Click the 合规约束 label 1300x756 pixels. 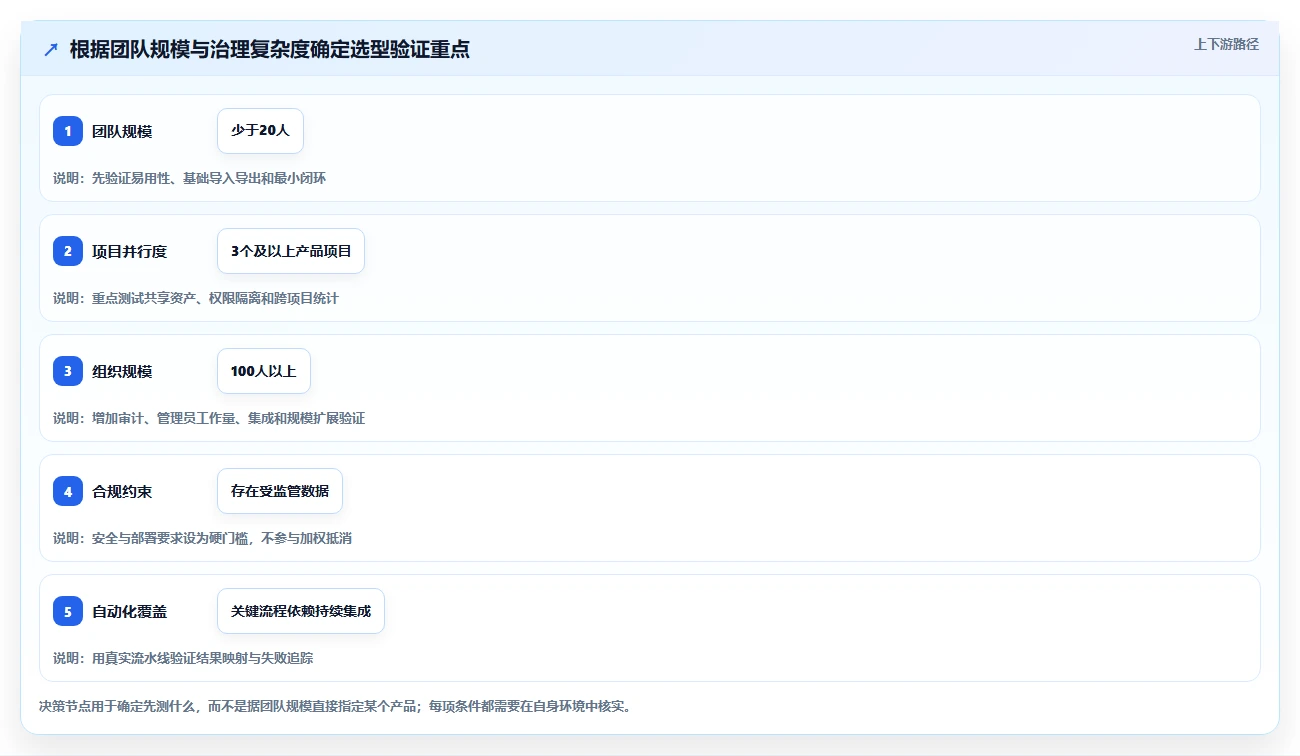[122, 491]
